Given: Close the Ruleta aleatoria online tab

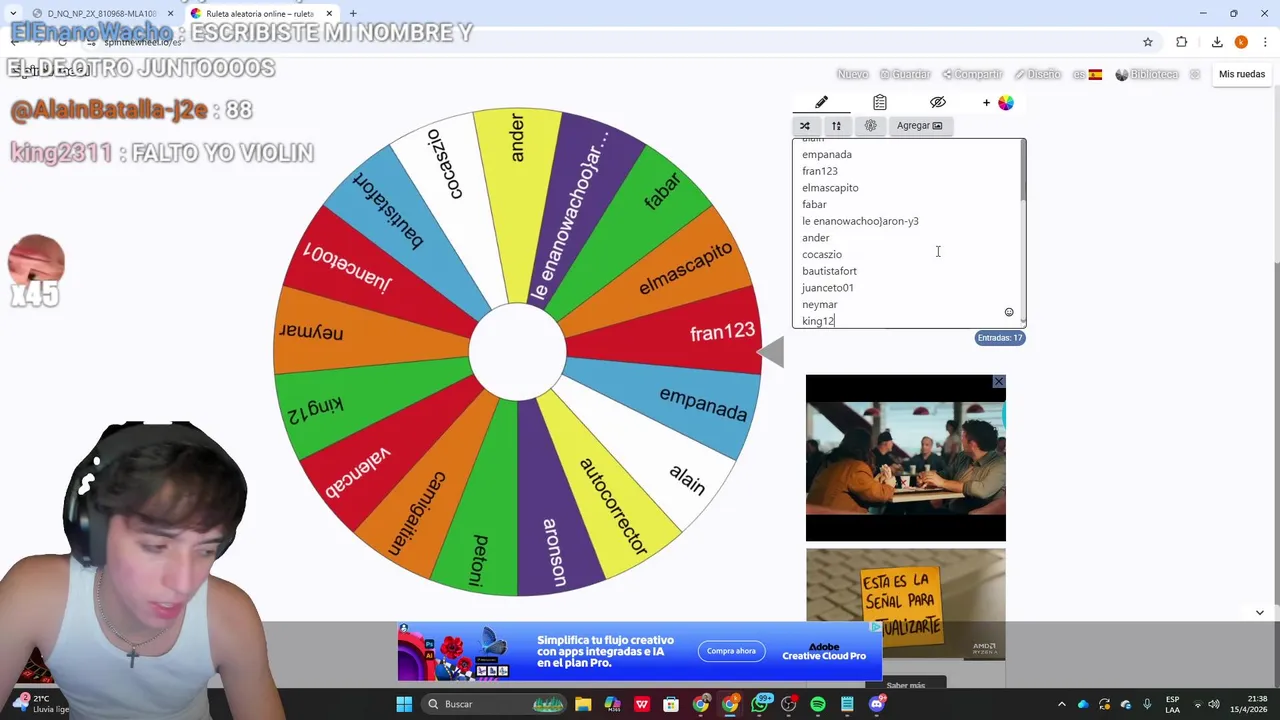Looking at the screenshot, I should [x=329, y=13].
